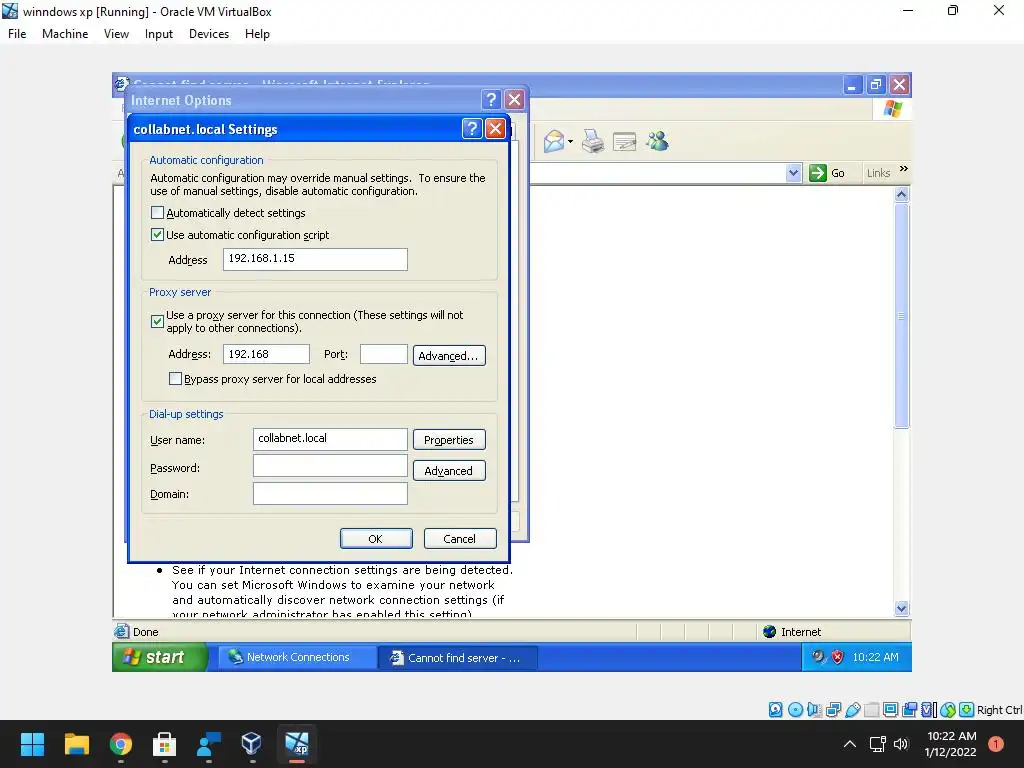This screenshot has width=1024, height=768.
Task: Click the Edit page icon in Internet Explorer toolbar
Action: (624, 142)
